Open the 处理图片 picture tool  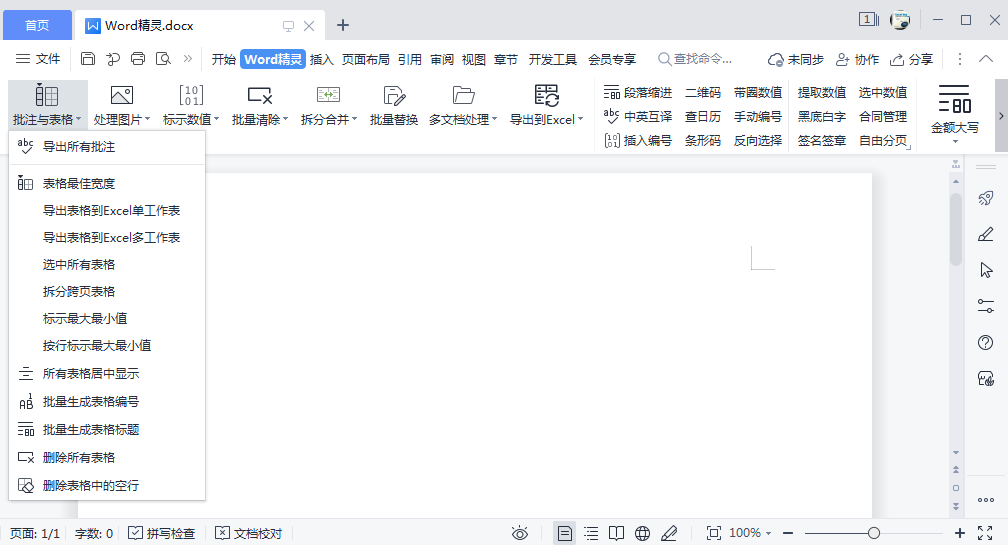[x=122, y=106]
